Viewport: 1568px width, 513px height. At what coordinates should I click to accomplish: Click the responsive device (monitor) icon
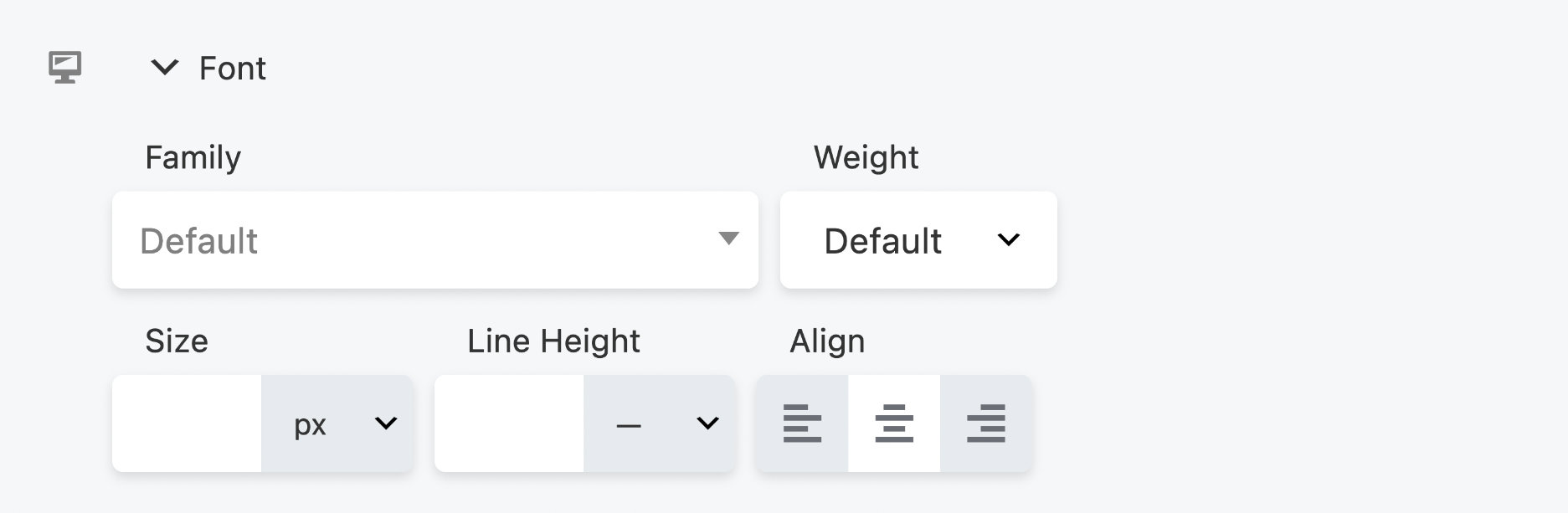tap(65, 69)
